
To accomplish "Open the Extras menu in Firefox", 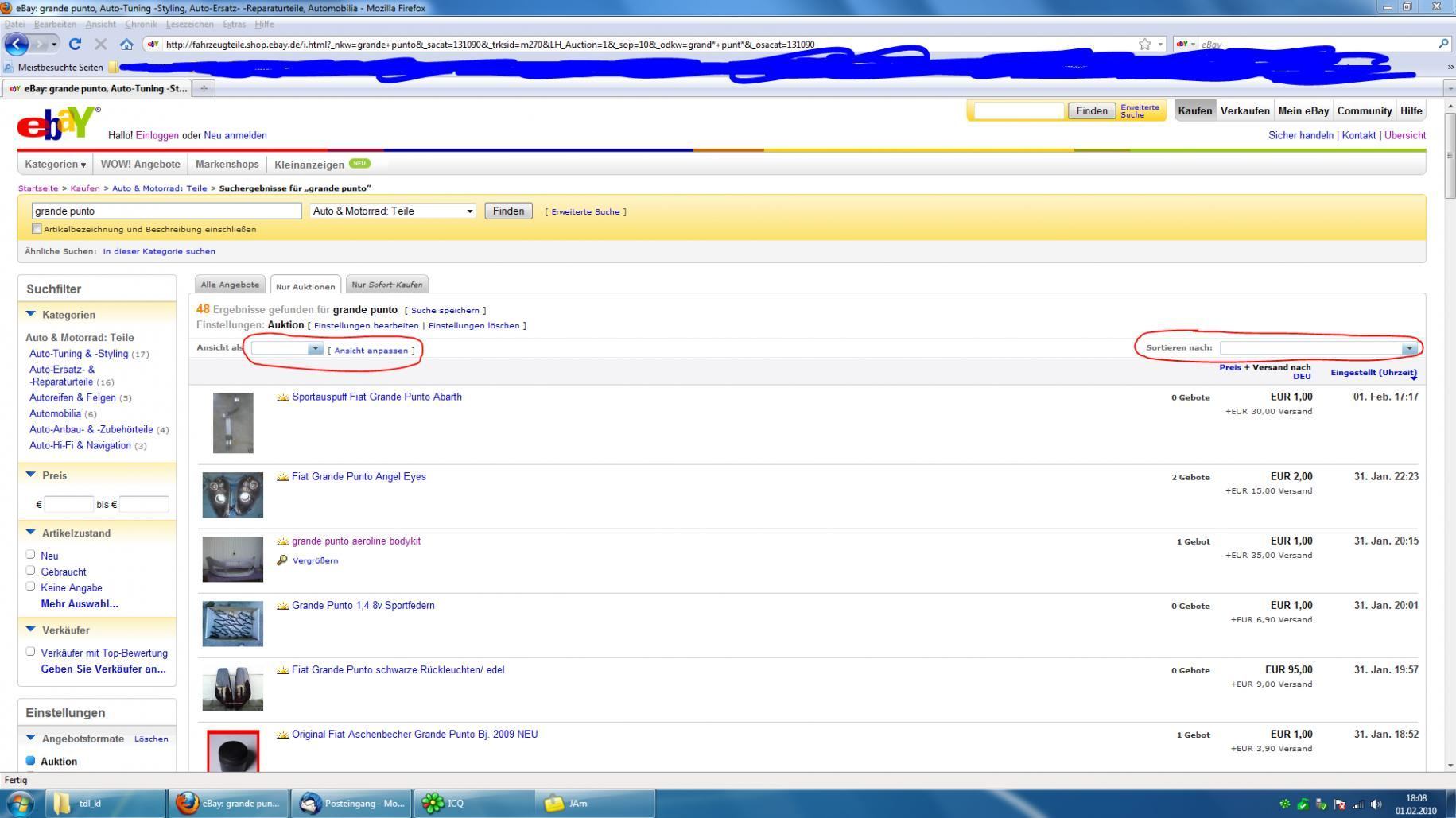I will click(234, 24).
